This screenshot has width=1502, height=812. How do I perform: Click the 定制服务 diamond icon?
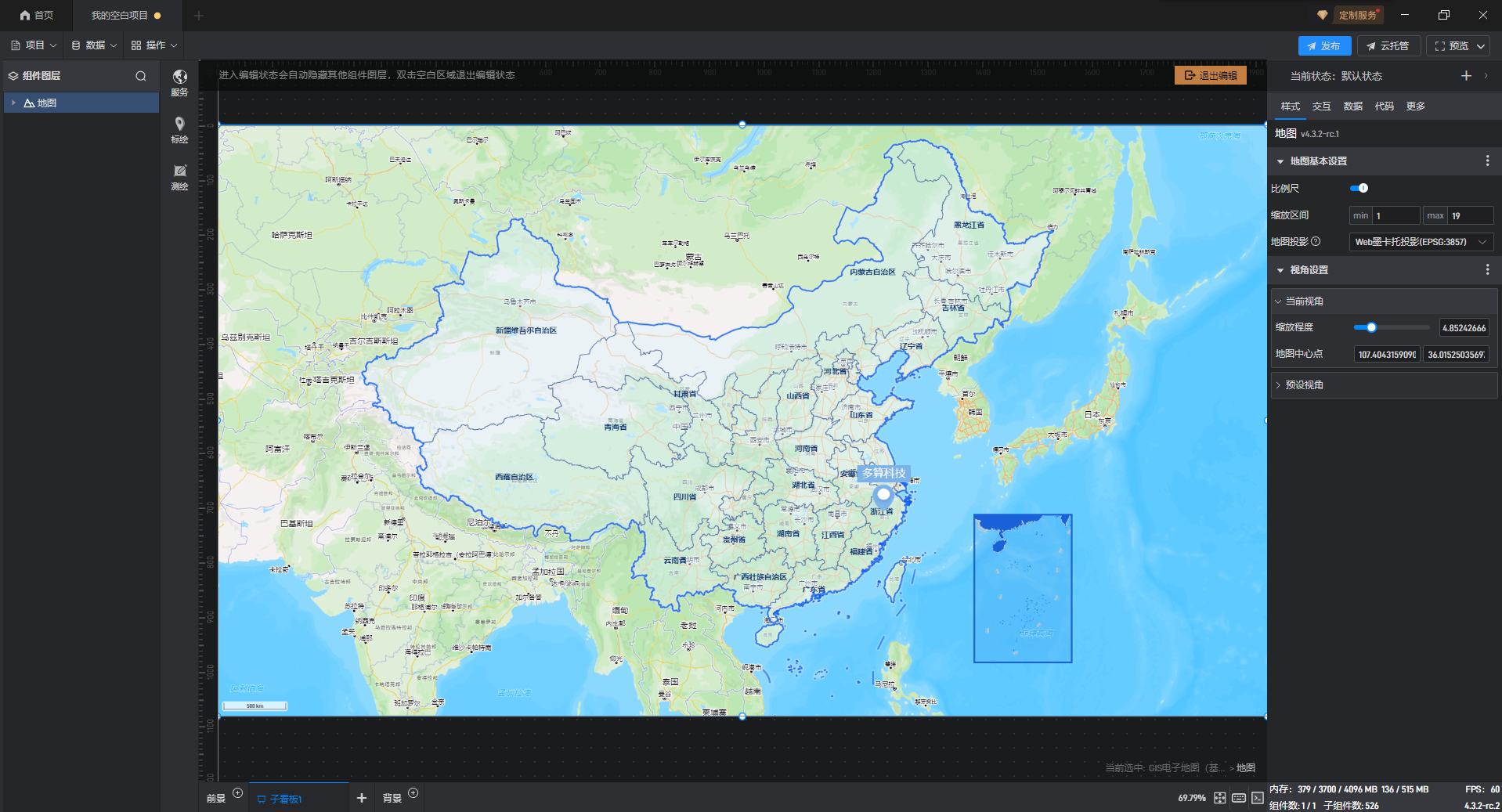[1322, 15]
